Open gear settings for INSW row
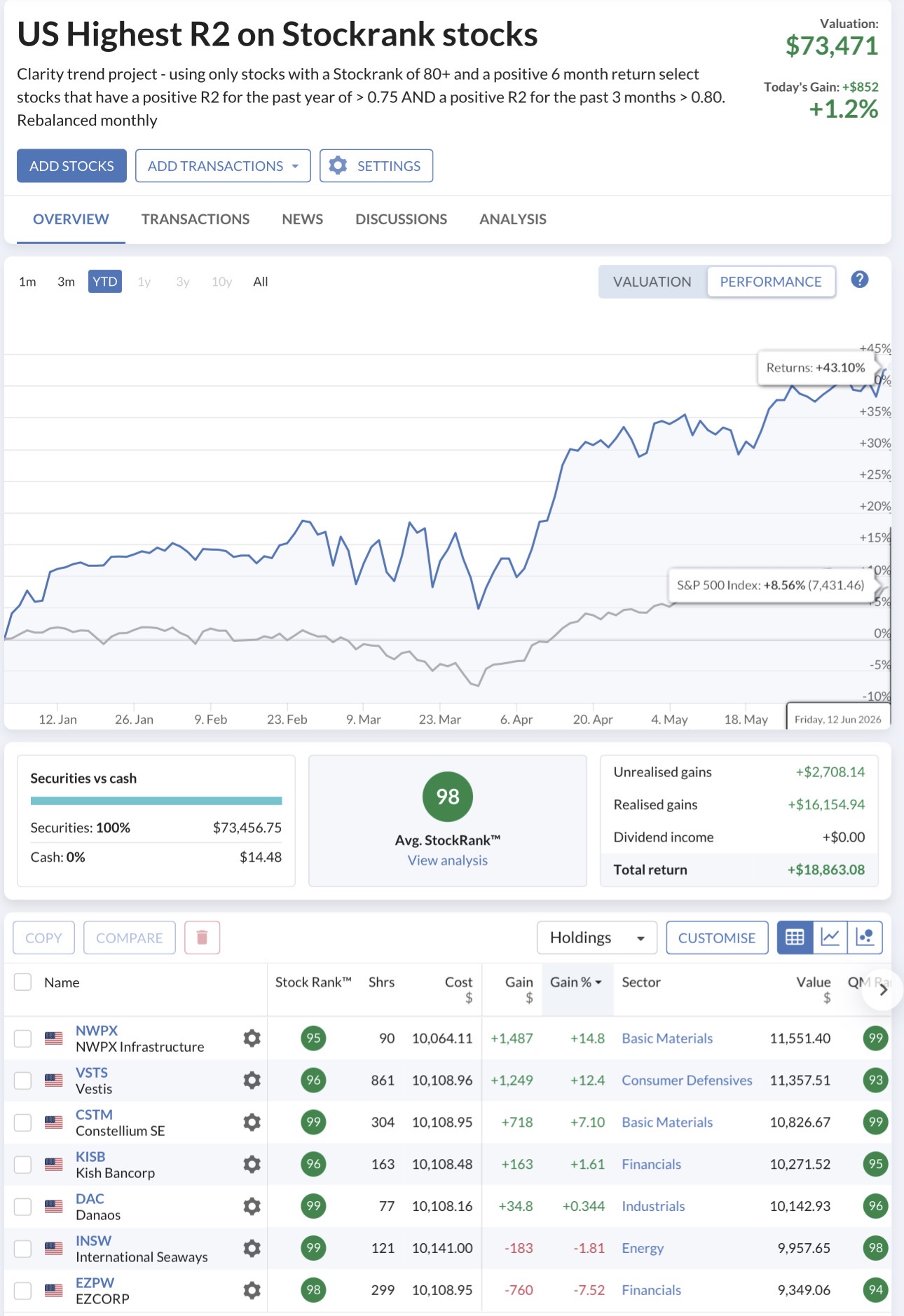Screen dimensions: 904x1316 coord(252,1248)
